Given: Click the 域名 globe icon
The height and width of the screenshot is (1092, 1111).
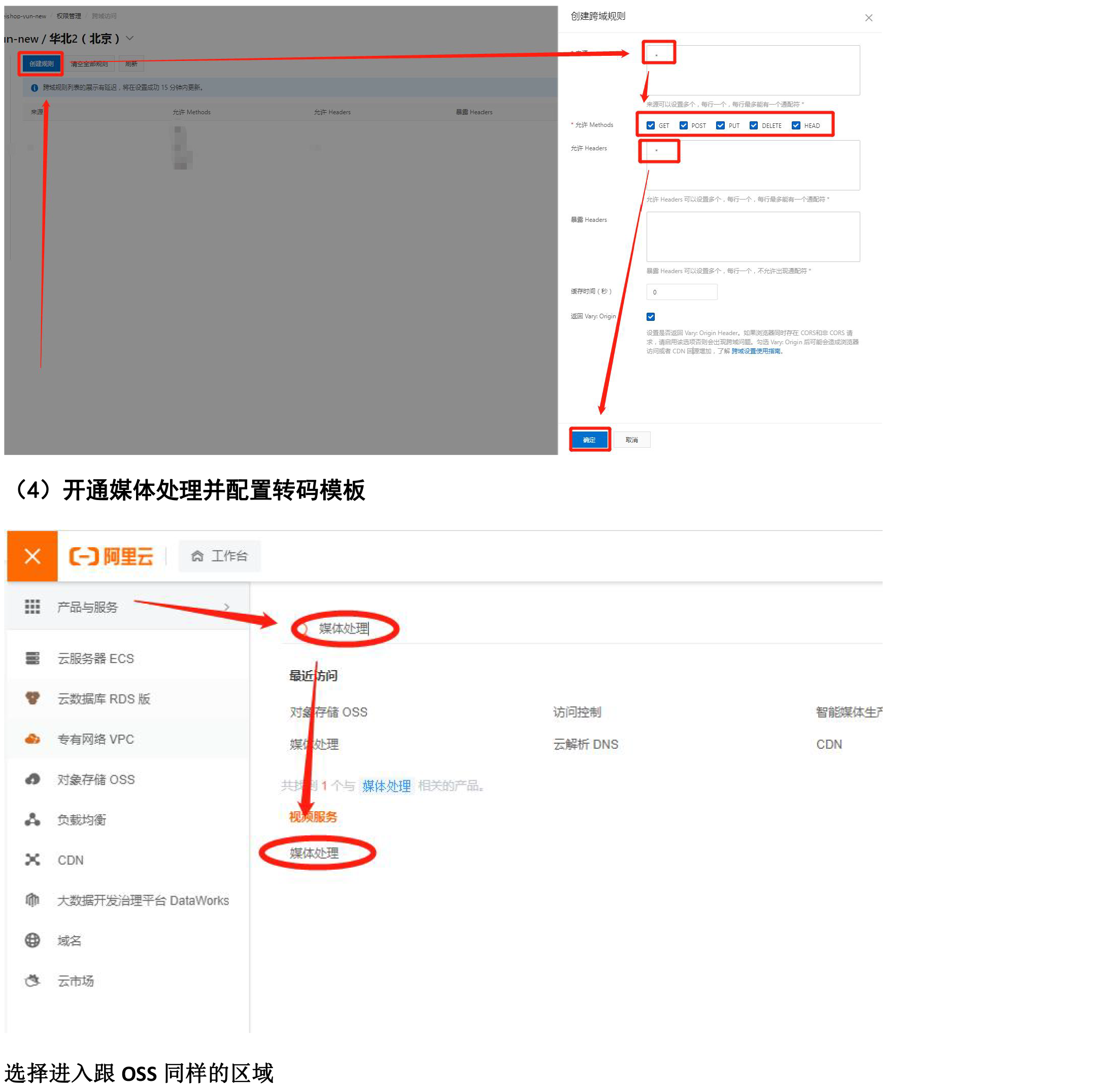Looking at the screenshot, I should [x=32, y=940].
